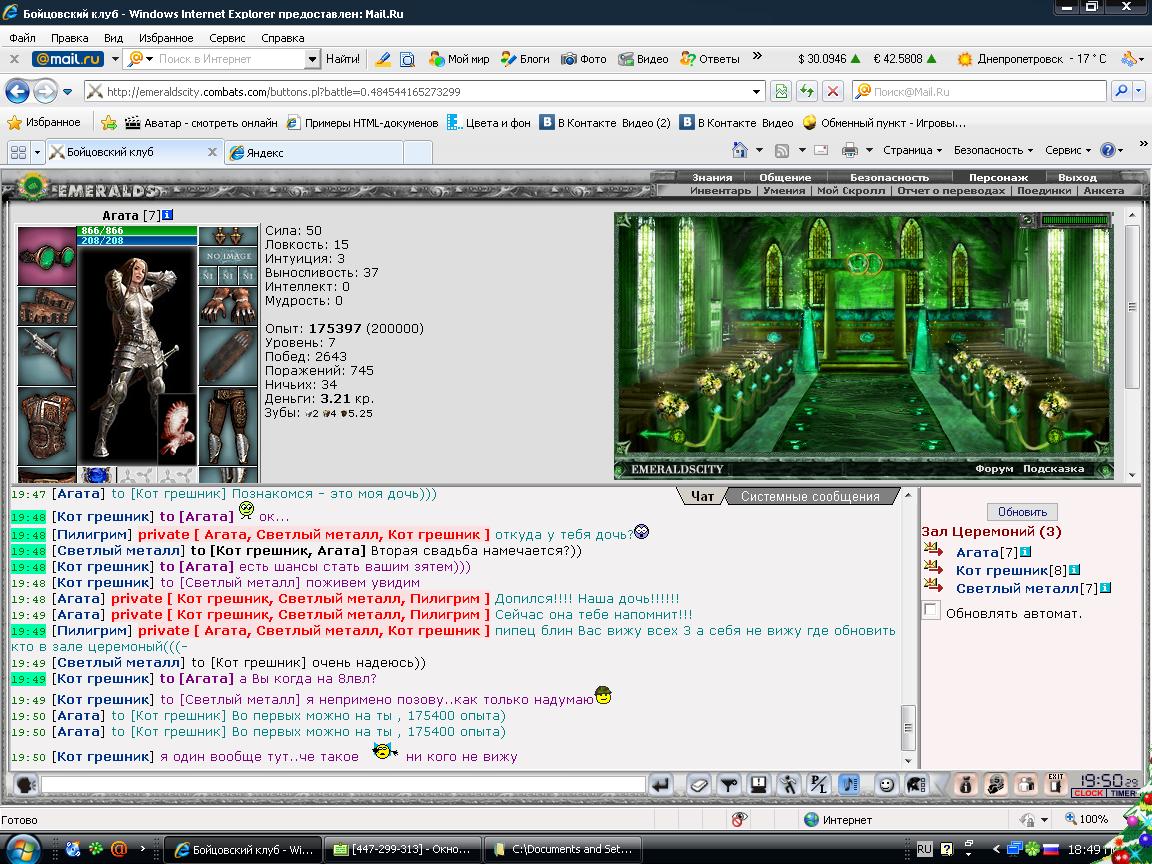1152x864 pixels.
Task: Open the zoom level 100% dropdown
Action: (1125, 819)
